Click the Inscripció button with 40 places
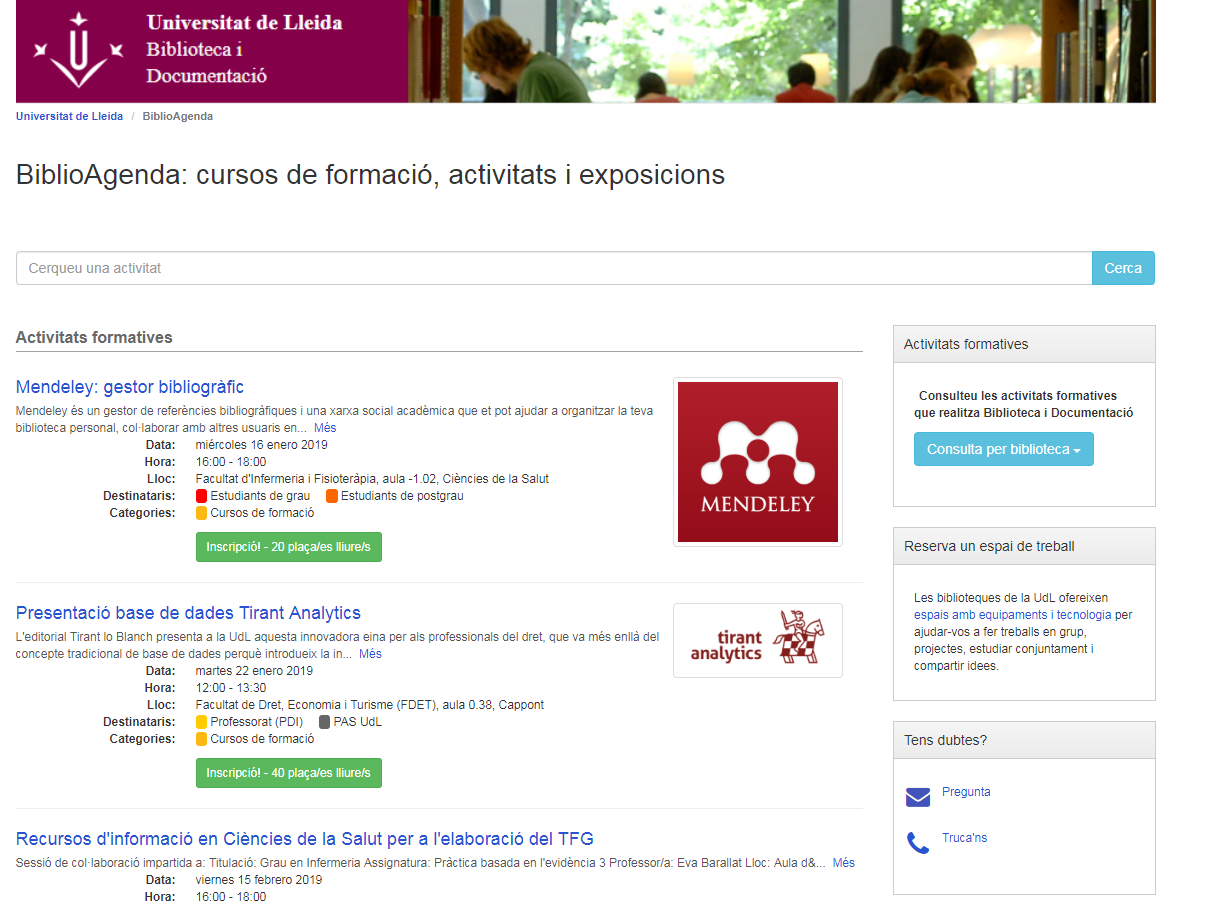The image size is (1228, 906). tap(288, 772)
